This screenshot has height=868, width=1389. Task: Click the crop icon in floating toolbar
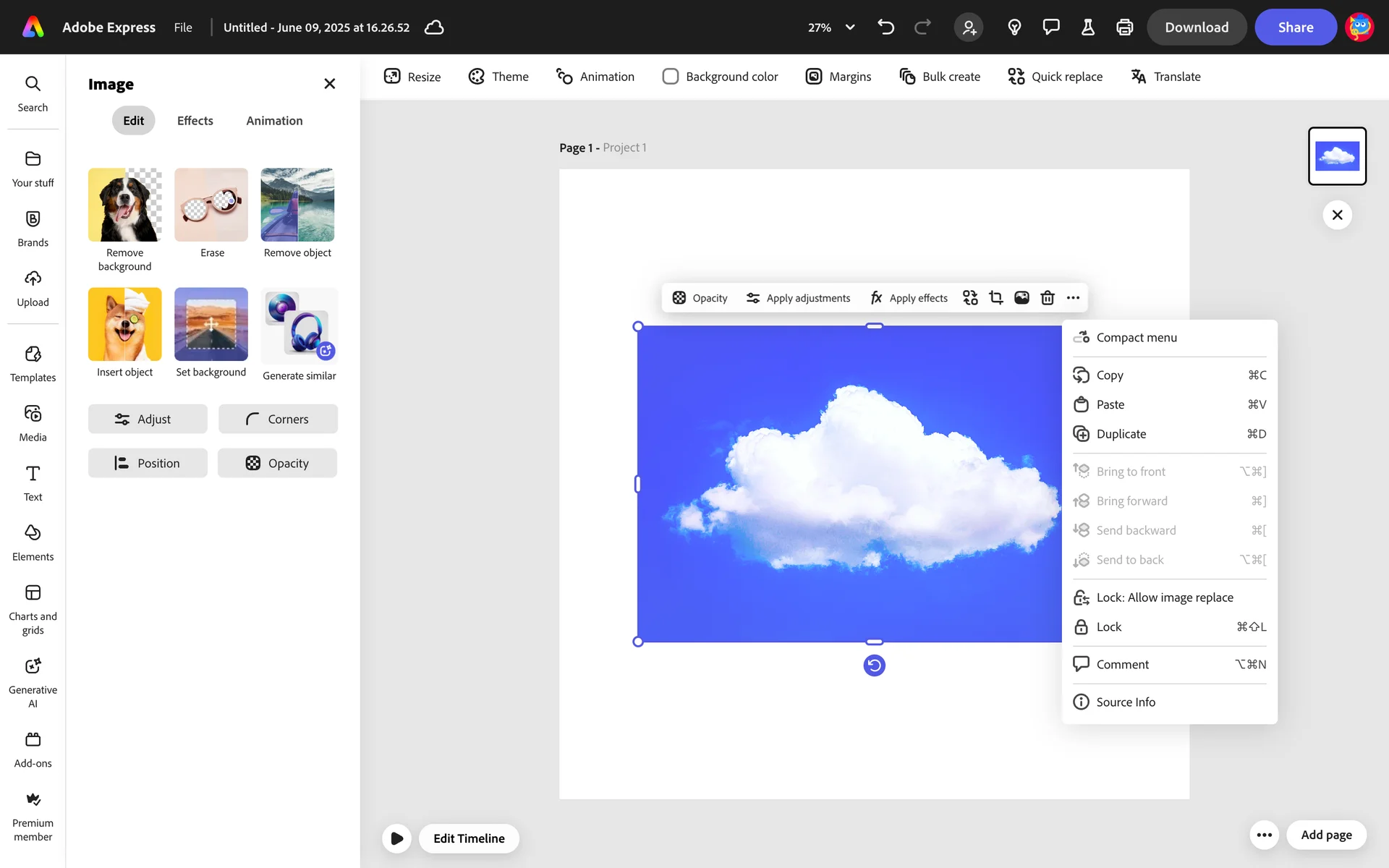(x=995, y=298)
